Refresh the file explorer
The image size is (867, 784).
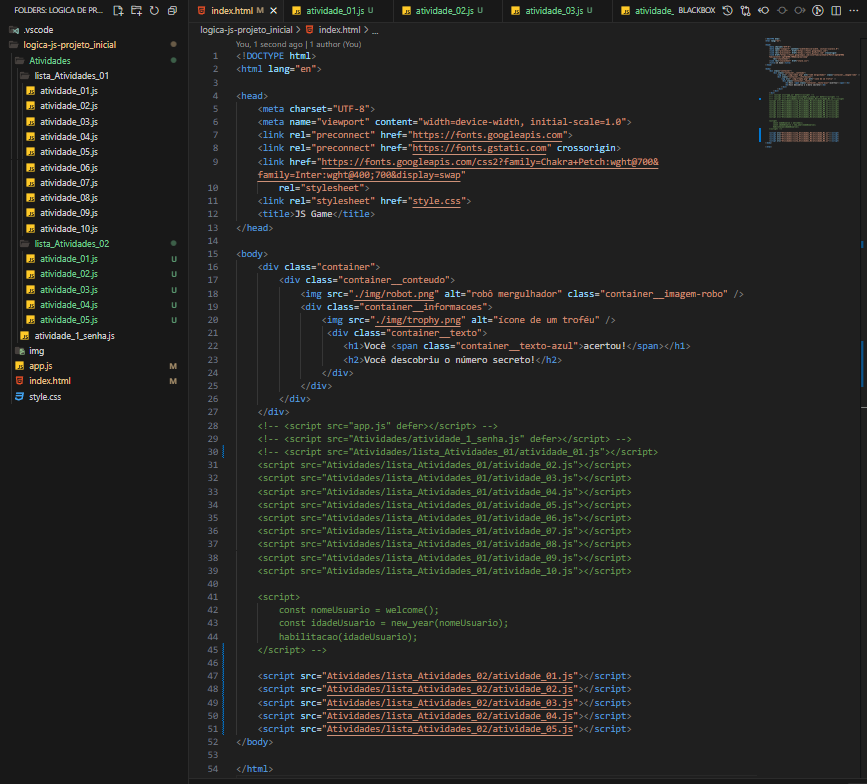pos(153,10)
